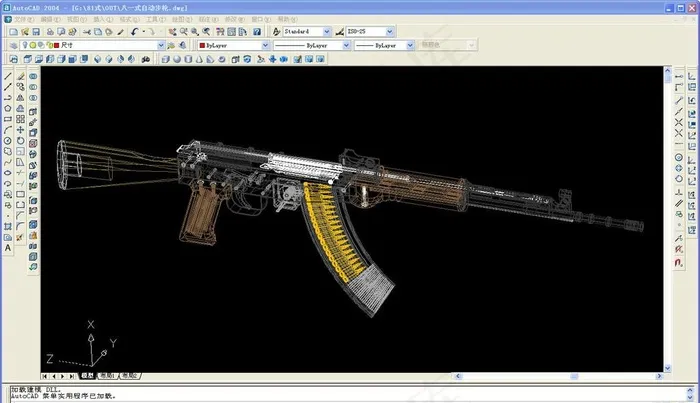Toggle the layer lock icon
This screenshot has height=403, width=700.
(x=48, y=45)
